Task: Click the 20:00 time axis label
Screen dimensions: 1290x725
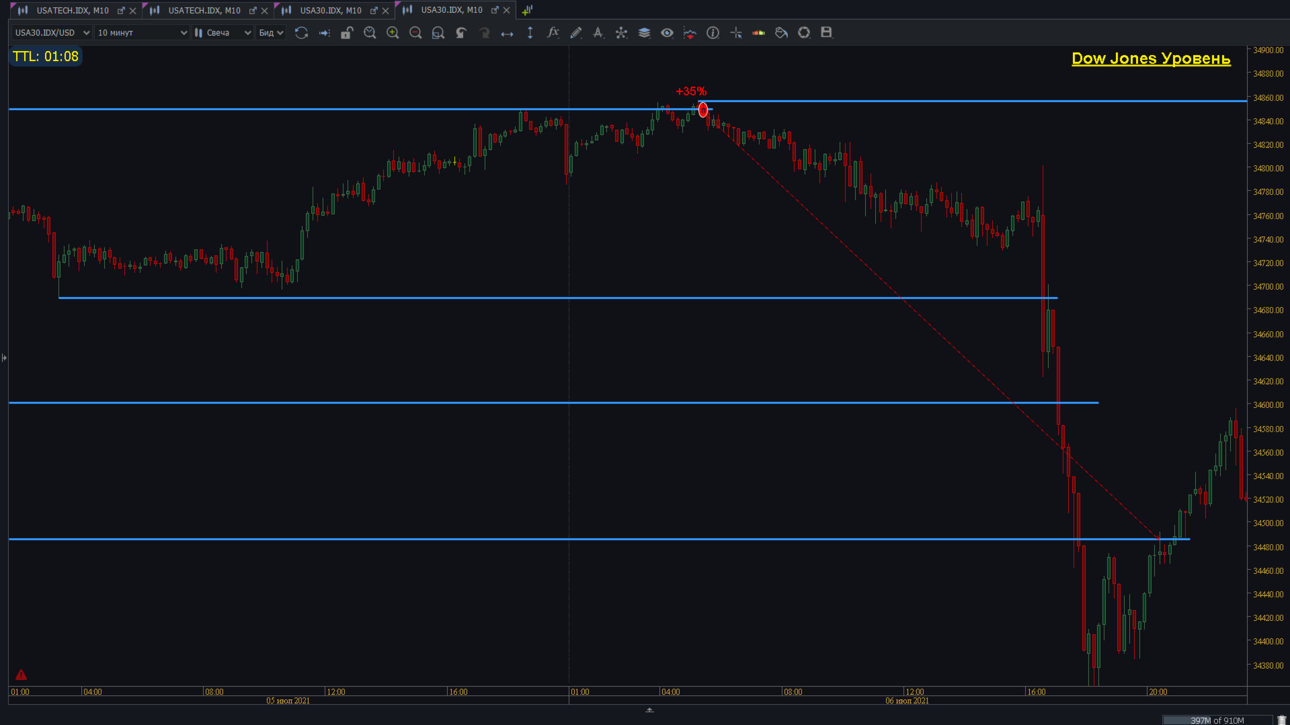Action: tap(1157, 692)
